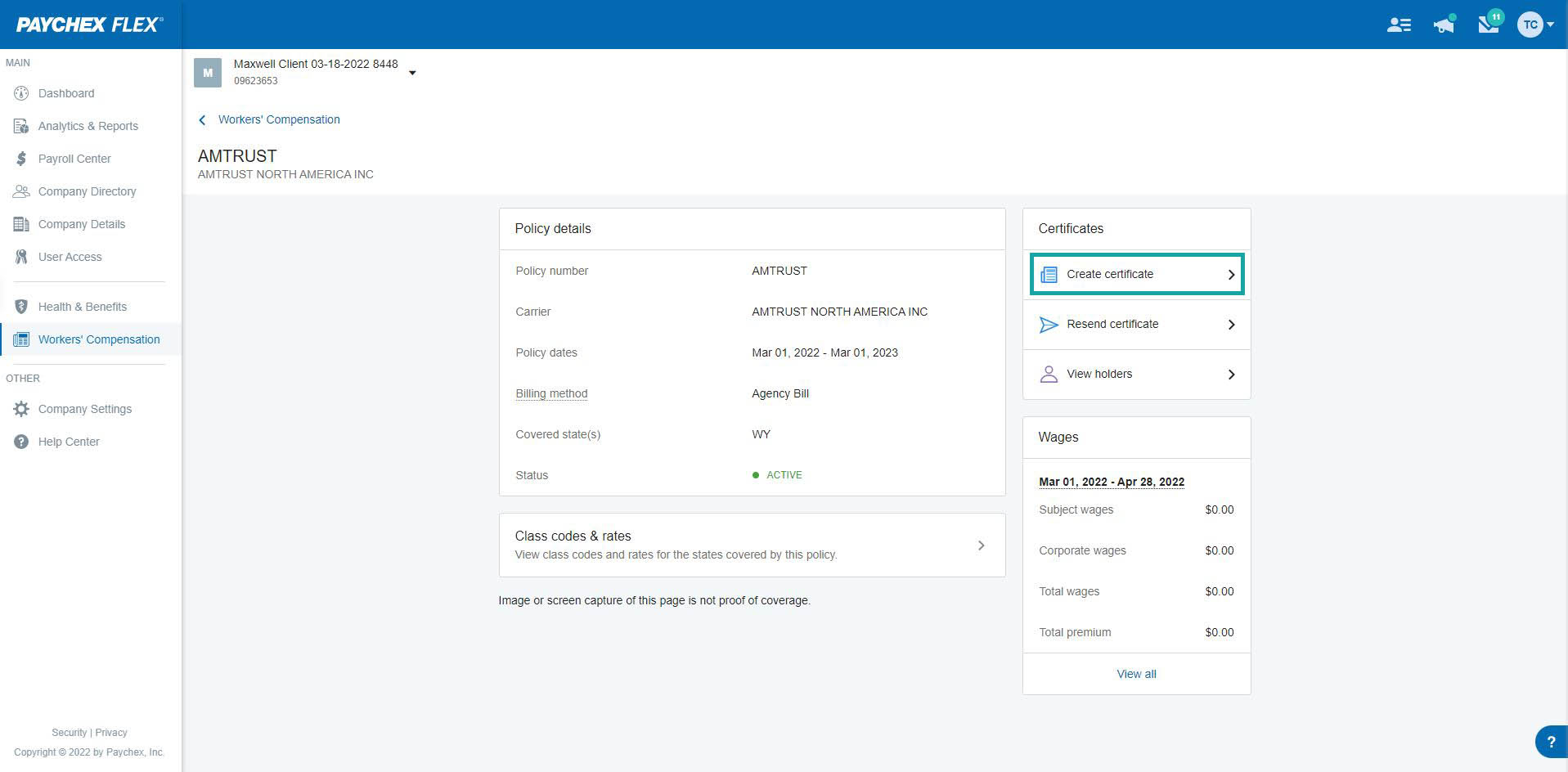Image resolution: width=1568 pixels, height=772 pixels.
Task: Click View all wages link
Action: coord(1136,674)
